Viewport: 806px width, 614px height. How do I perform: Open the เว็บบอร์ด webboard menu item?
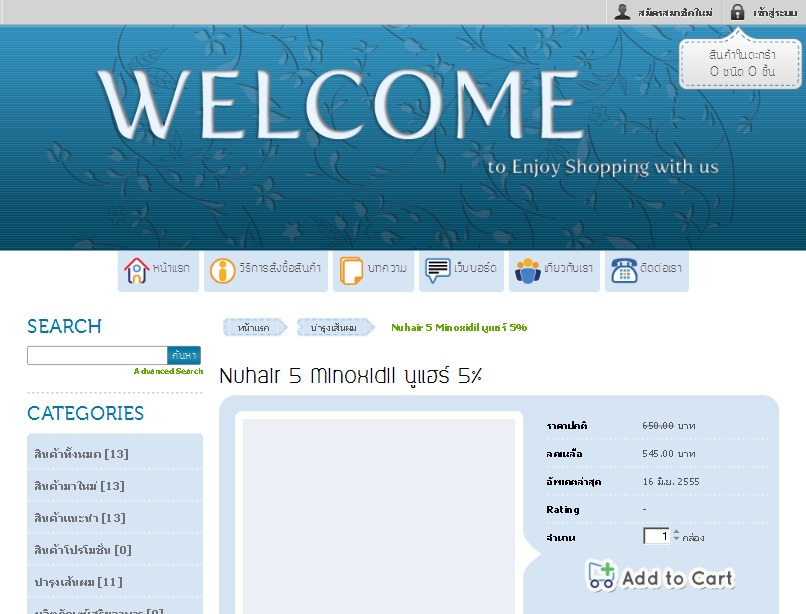click(x=461, y=271)
